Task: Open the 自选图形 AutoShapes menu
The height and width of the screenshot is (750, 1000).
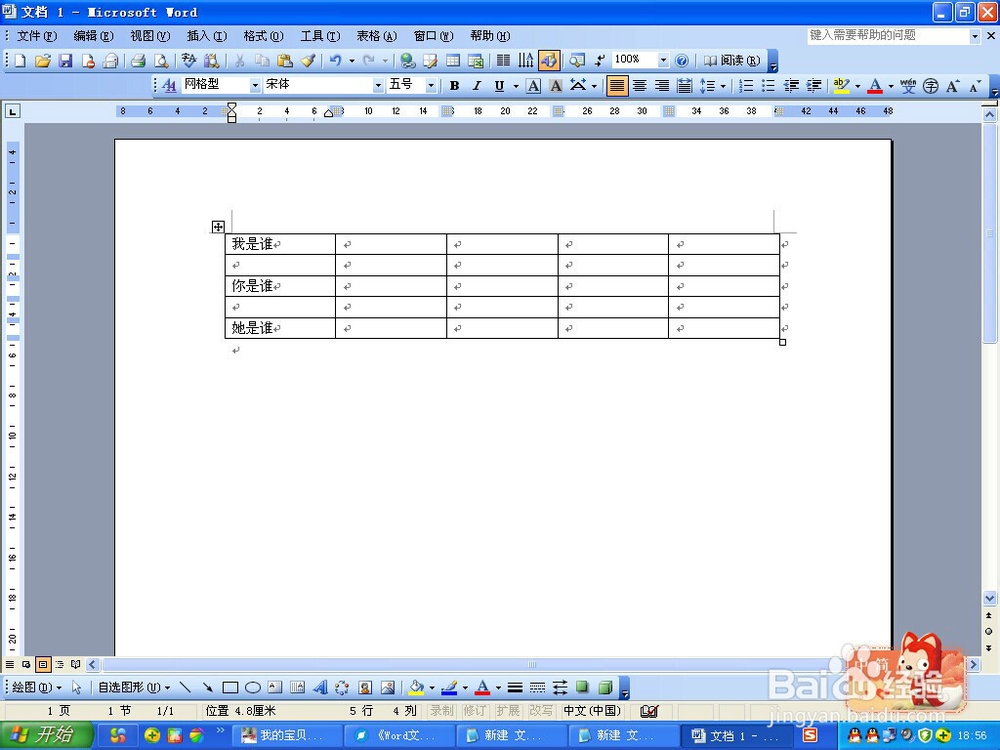Action: pos(134,688)
